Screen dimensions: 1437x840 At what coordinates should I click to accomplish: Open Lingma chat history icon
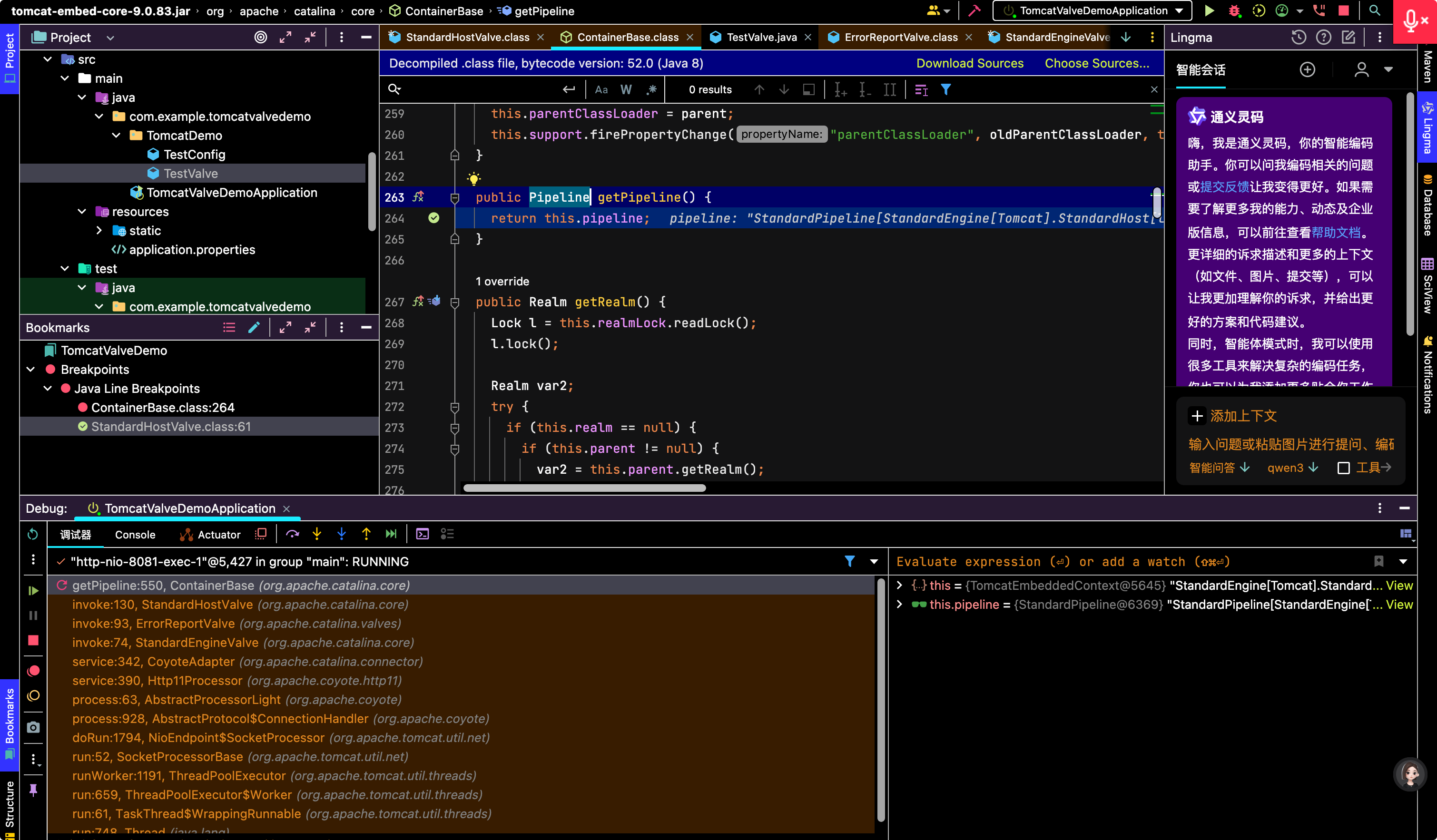(1299, 38)
